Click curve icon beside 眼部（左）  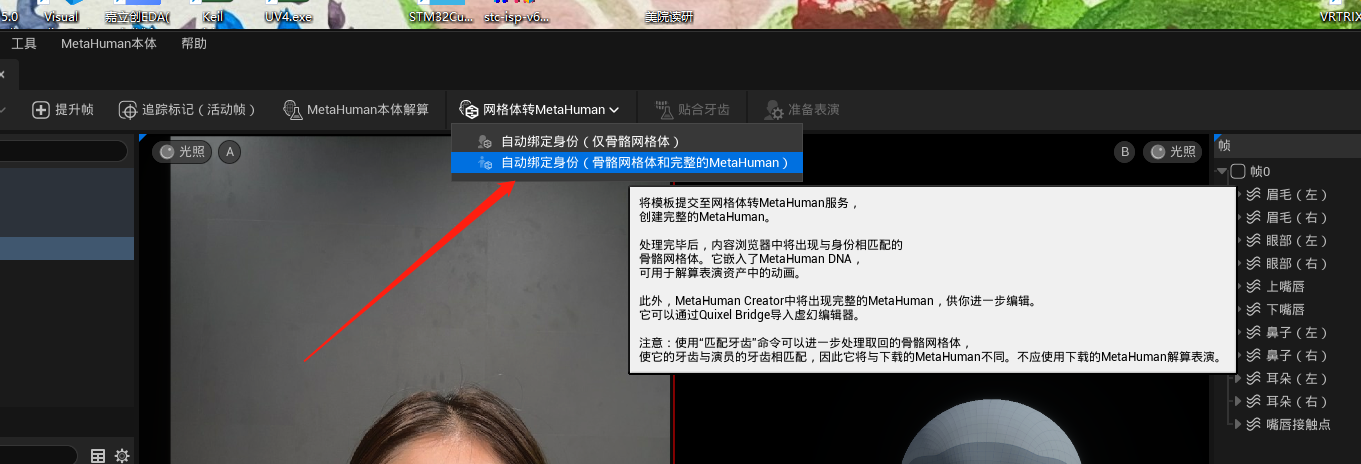tap(1254, 240)
